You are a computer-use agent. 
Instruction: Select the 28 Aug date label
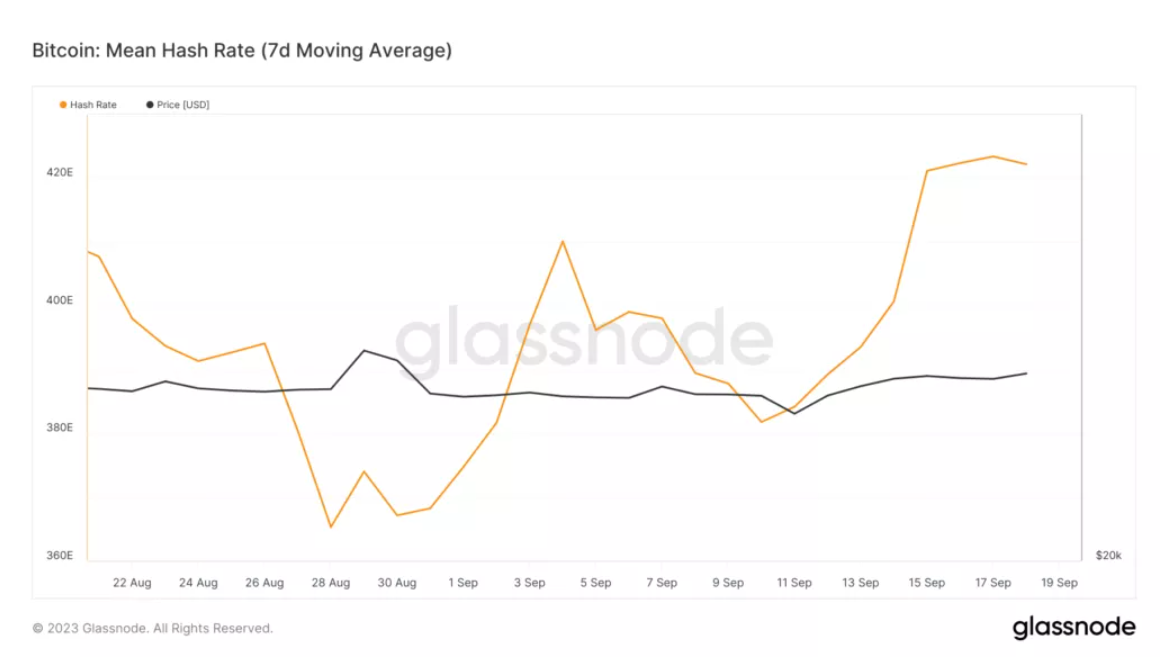coord(331,583)
